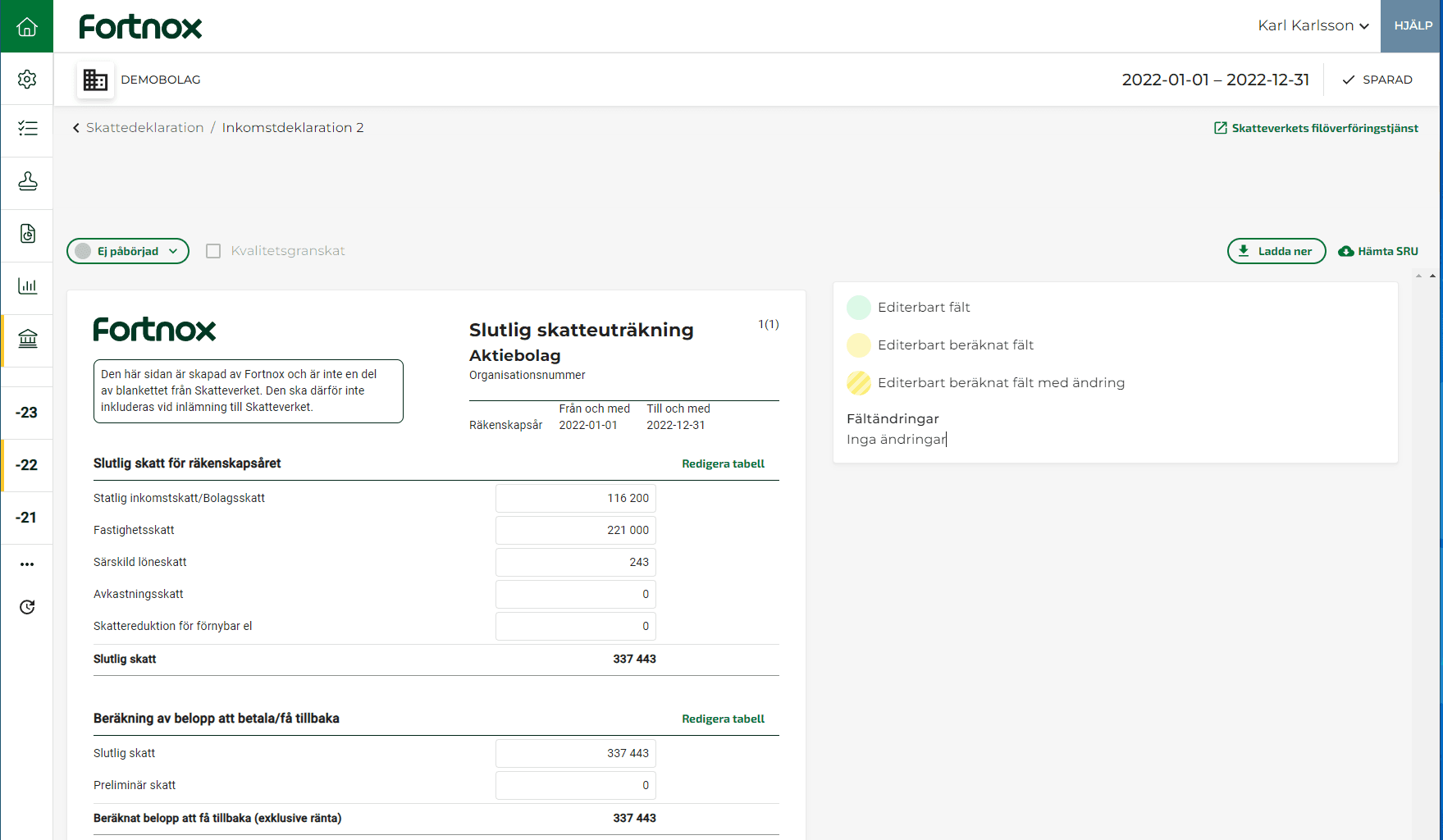The width and height of the screenshot is (1443, 840).
Task: Click the yellow Editerbart beräknat fält swatch
Action: pos(859,345)
